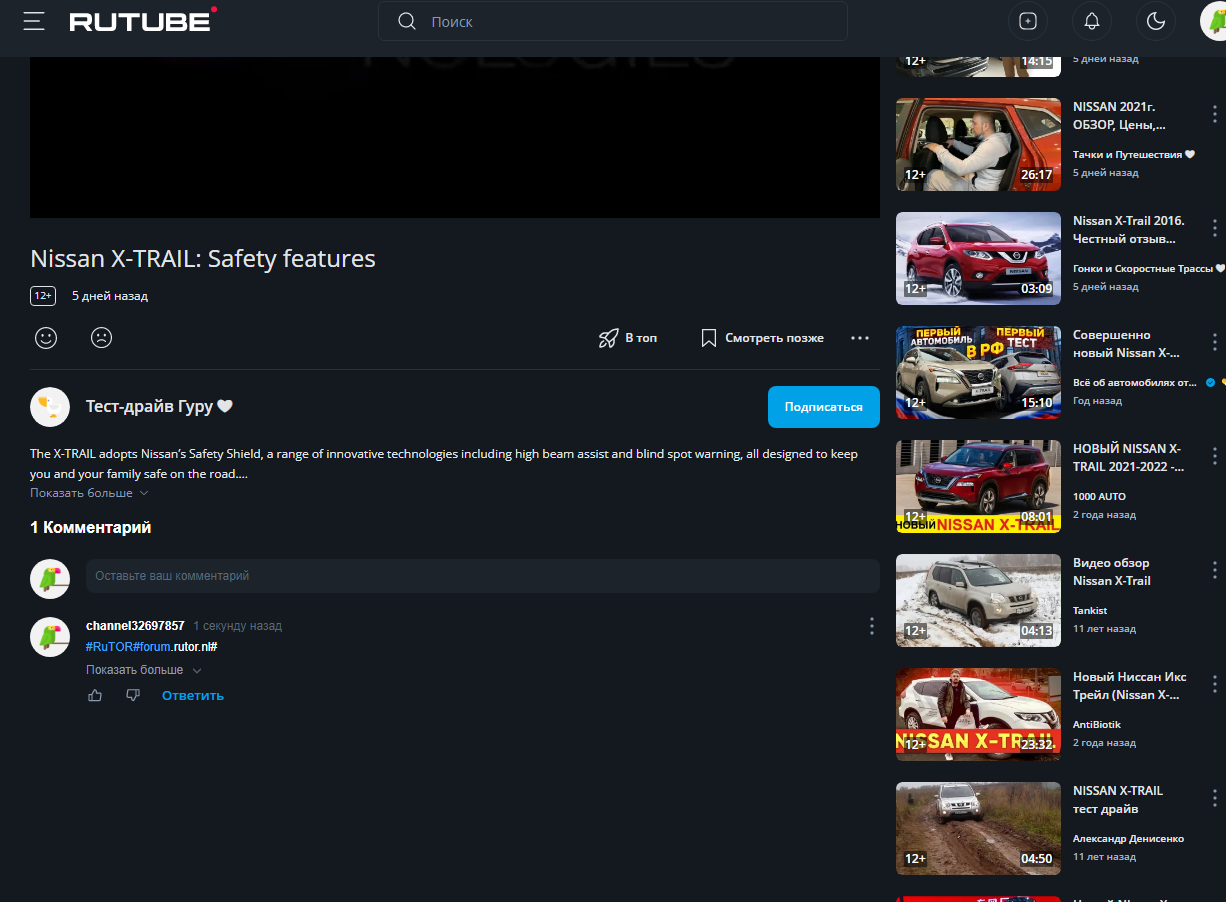
Task: Save video with Смотреть позже
Action: (762, 338)
